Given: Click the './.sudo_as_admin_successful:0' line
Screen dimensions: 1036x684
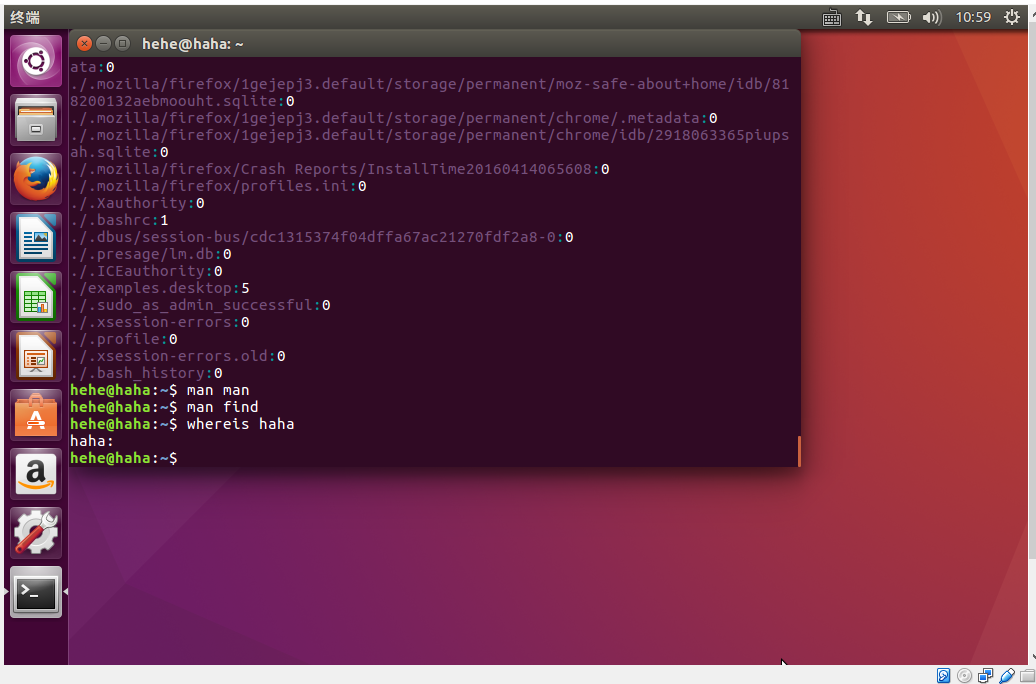Looking at the screenshot, I should (x=200, y=305).
